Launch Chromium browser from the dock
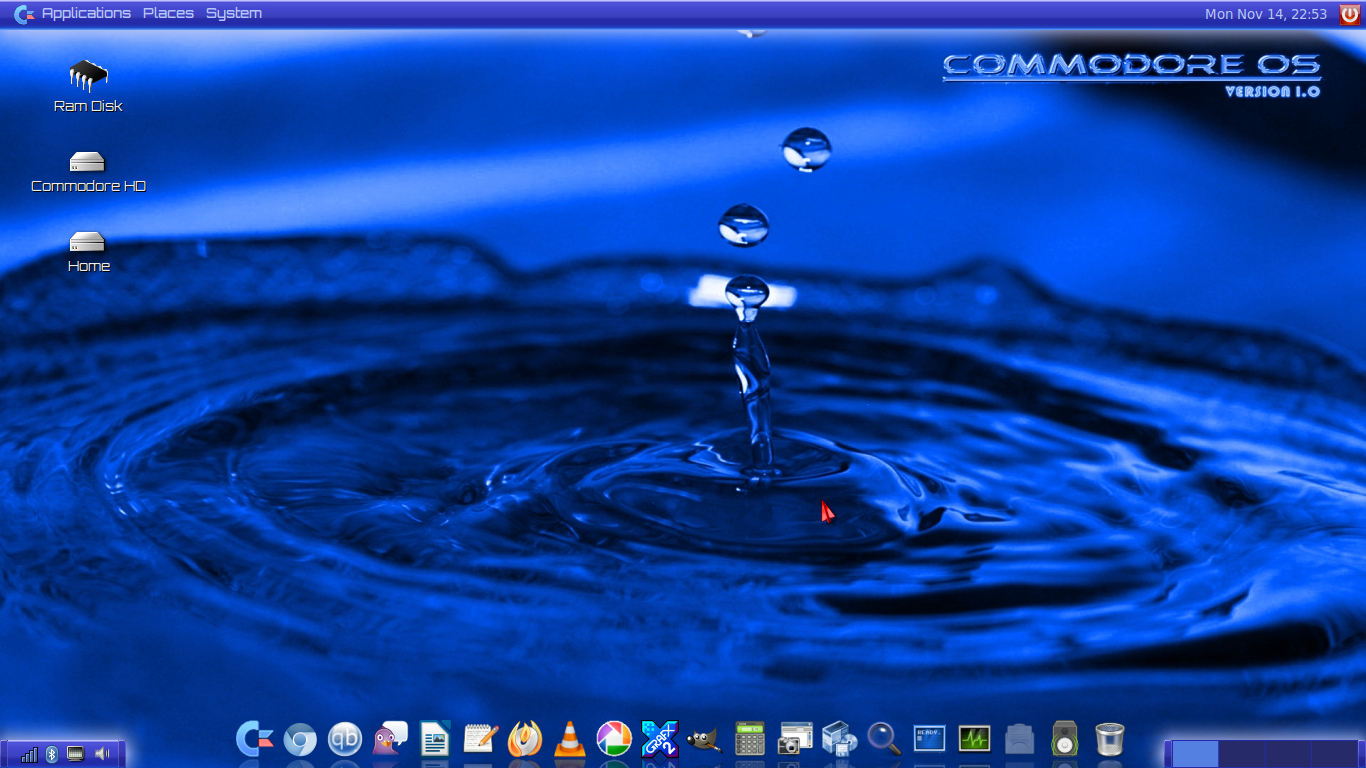 tap(300, 740)
